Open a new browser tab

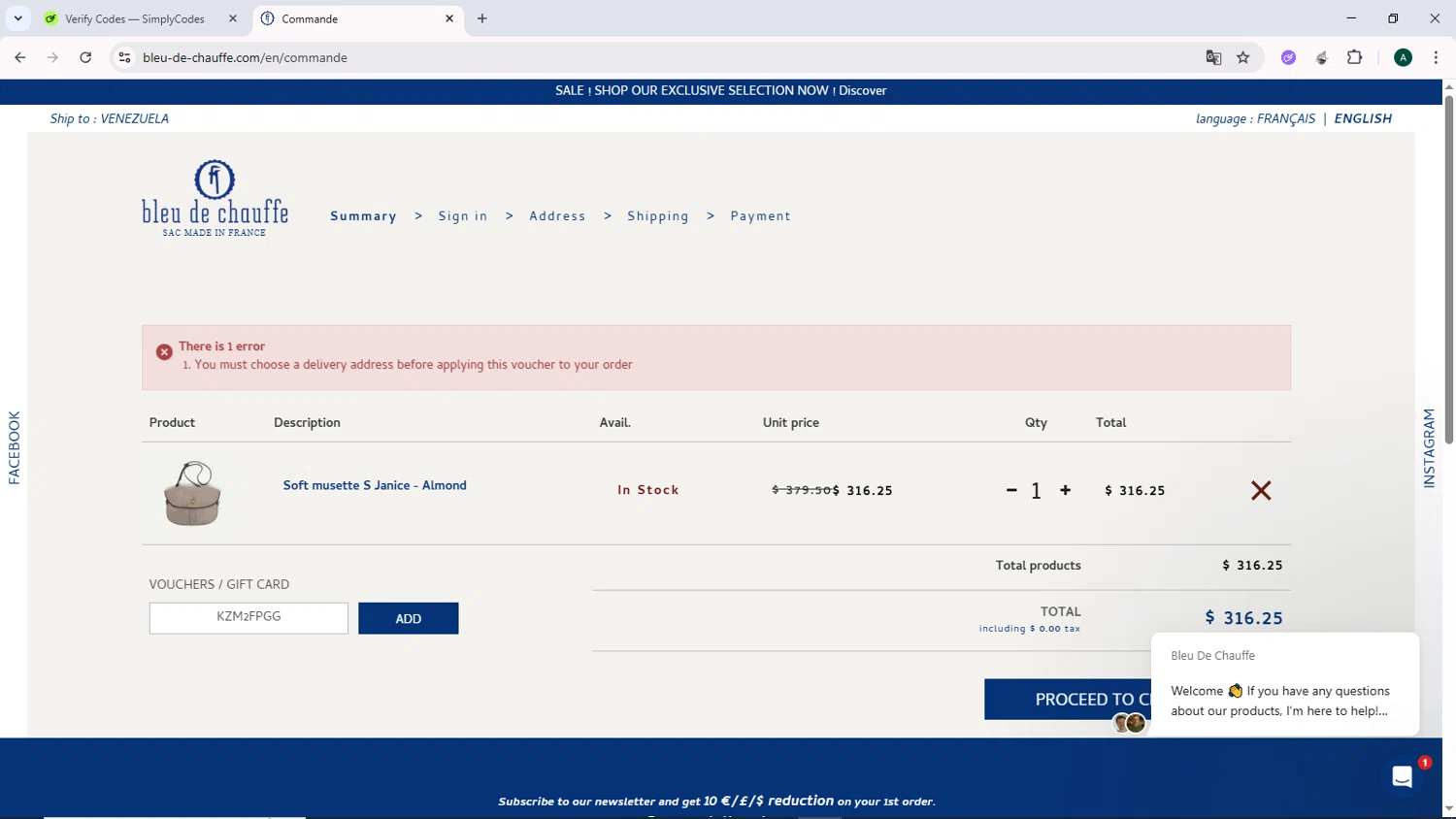[x=482, y=18]
